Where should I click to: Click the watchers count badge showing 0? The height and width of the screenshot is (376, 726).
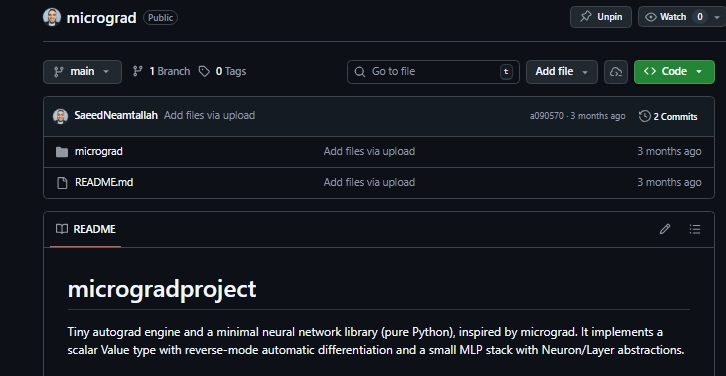tap(700, 17)
